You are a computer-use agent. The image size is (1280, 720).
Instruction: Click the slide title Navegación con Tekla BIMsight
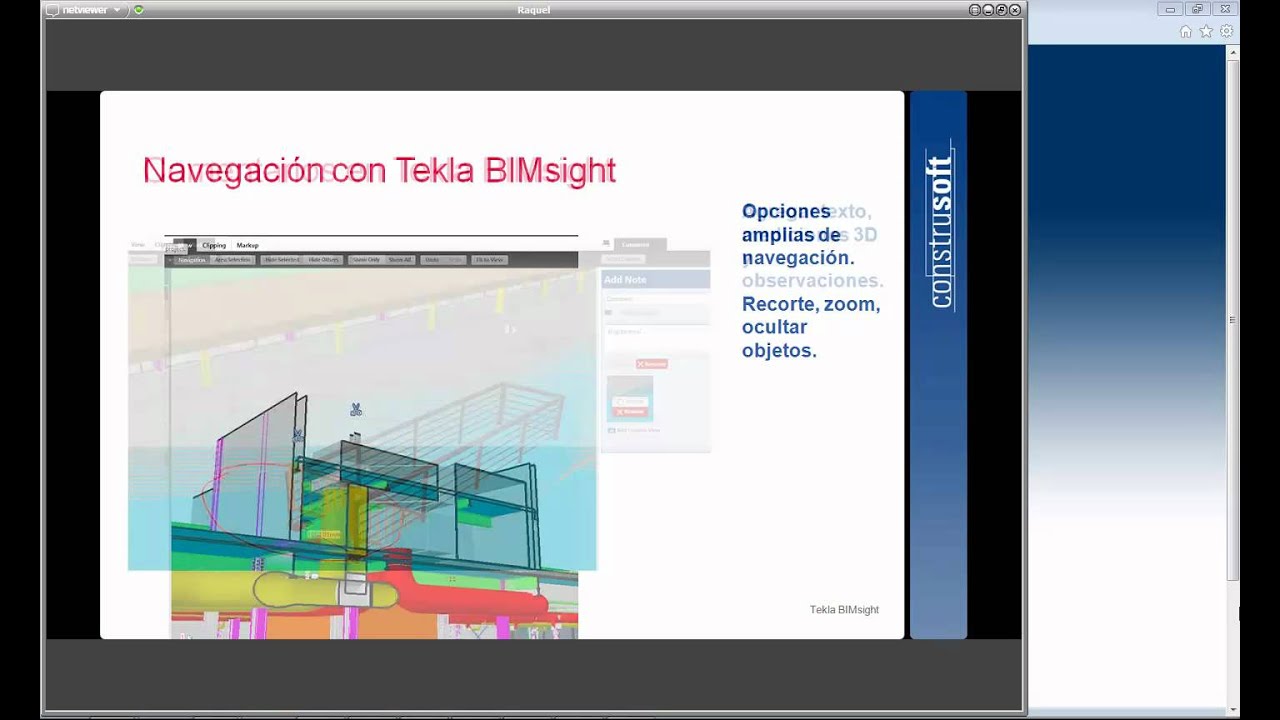tap(379, 170)
